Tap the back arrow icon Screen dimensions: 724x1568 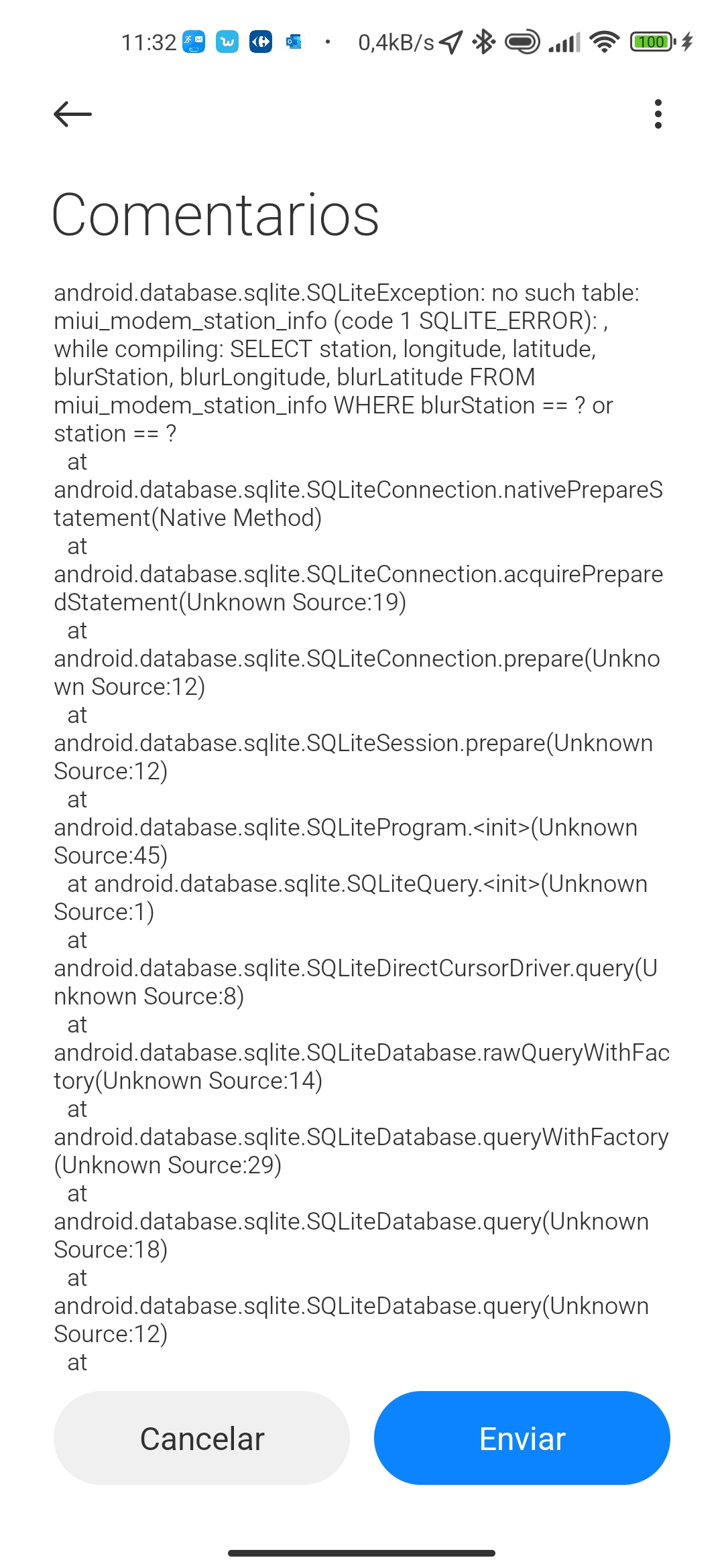(72, 114)
